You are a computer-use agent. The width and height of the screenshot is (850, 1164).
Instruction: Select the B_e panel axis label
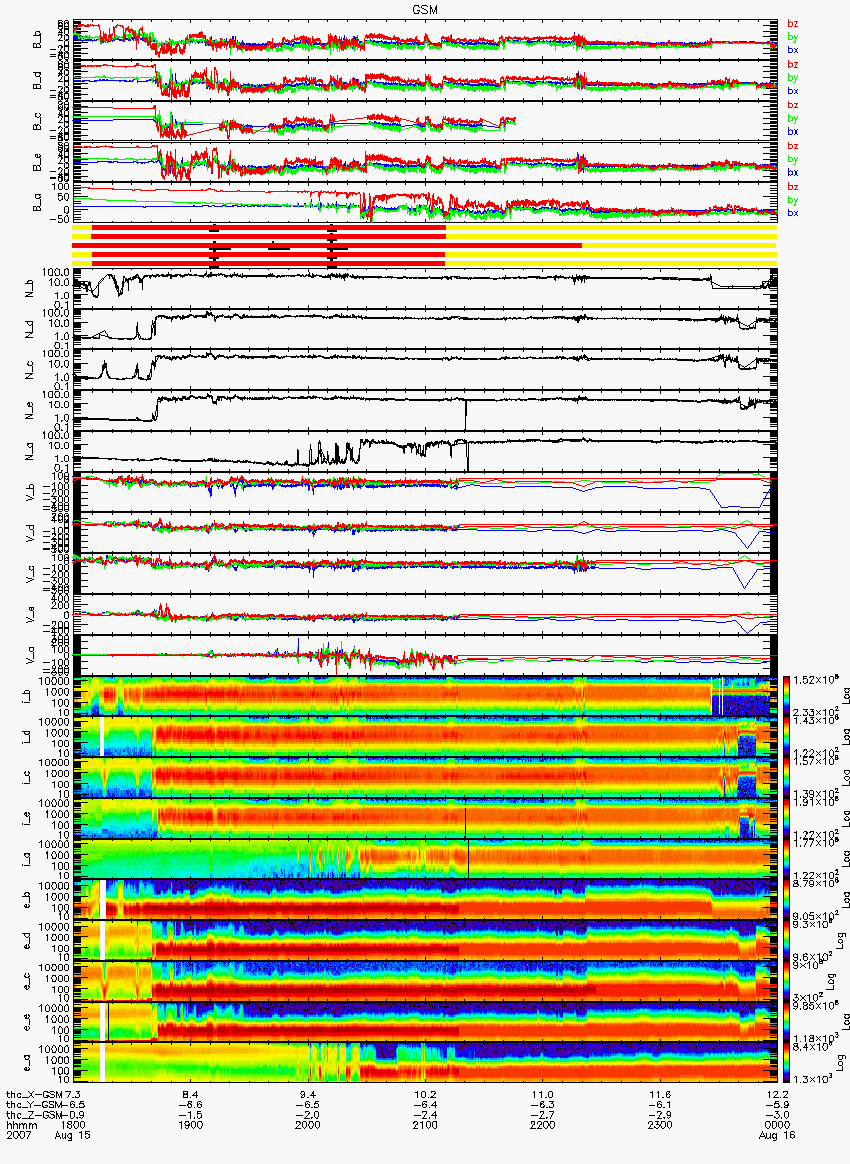click(37, 163)
